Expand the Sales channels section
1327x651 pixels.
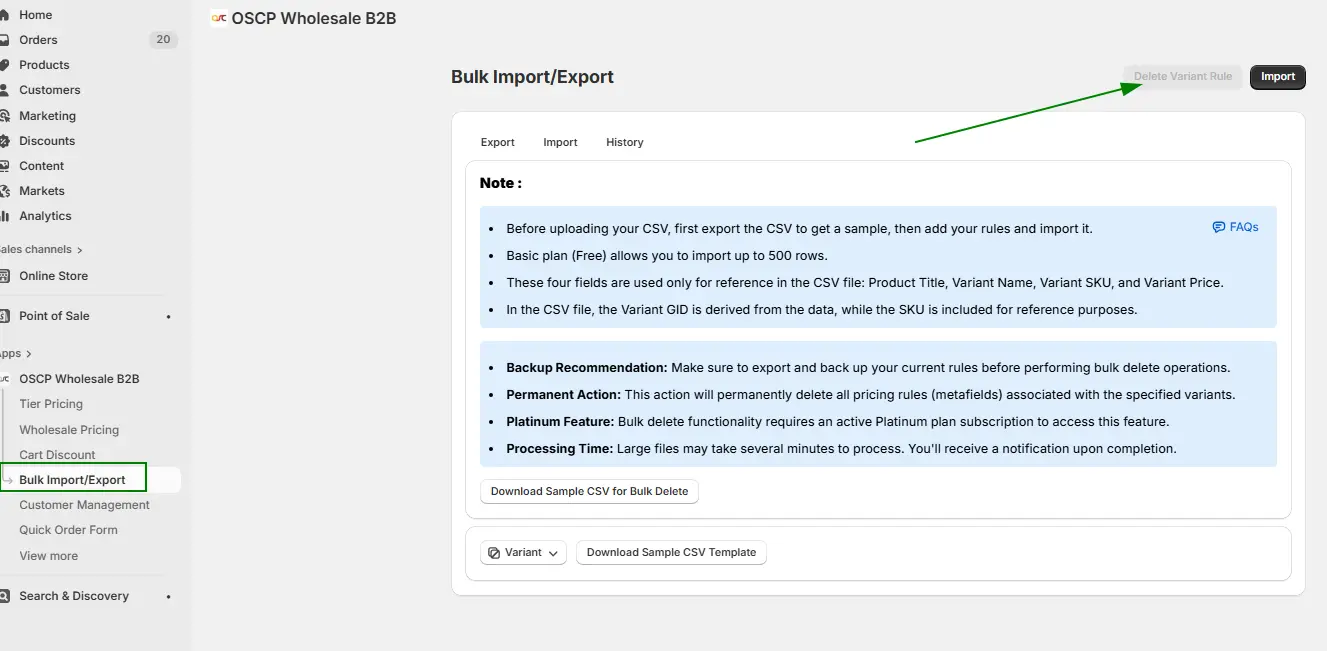(80, 250)
